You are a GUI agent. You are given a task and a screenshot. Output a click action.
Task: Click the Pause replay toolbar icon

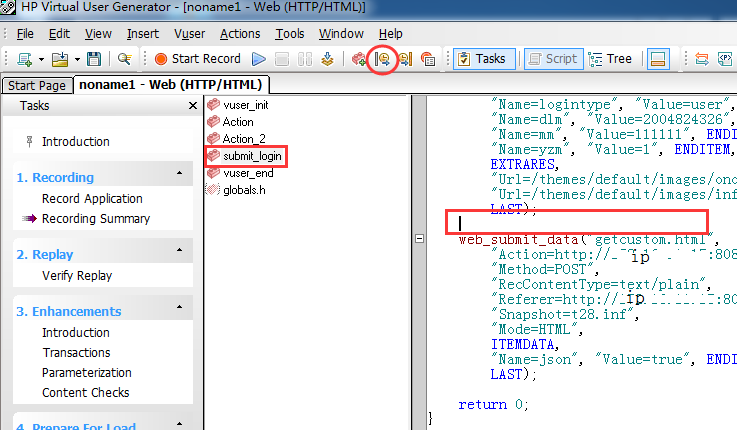tap(305, 59)
